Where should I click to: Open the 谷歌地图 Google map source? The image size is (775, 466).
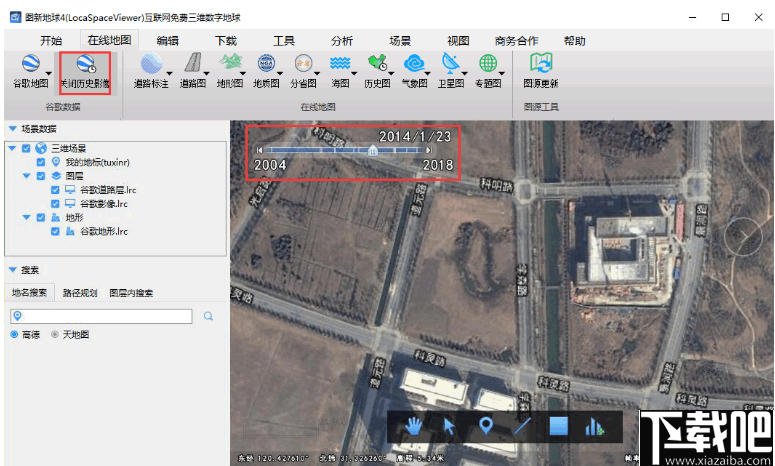[x=31, y=72]
